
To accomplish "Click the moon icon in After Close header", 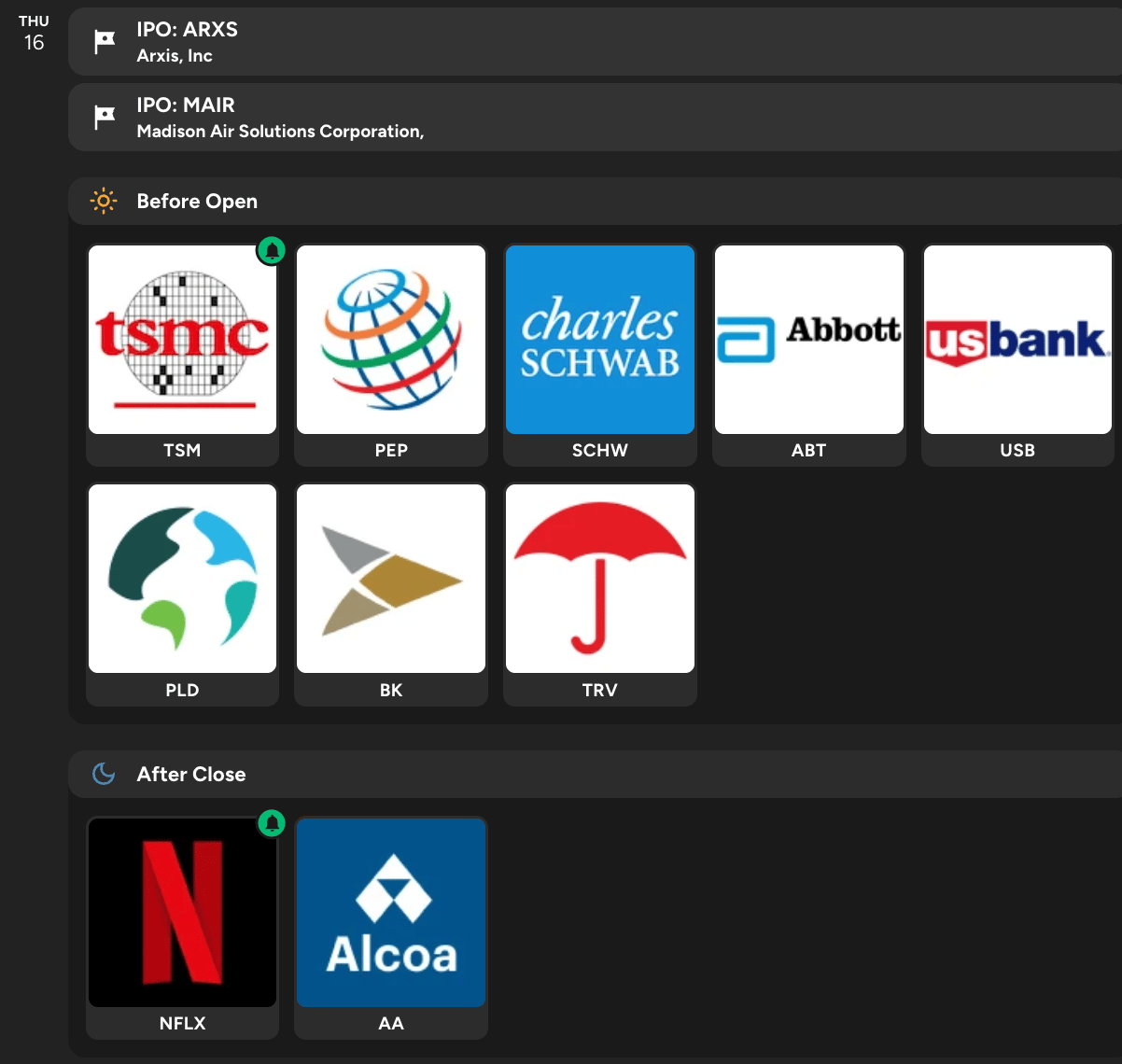I will [x=104, y=774].
